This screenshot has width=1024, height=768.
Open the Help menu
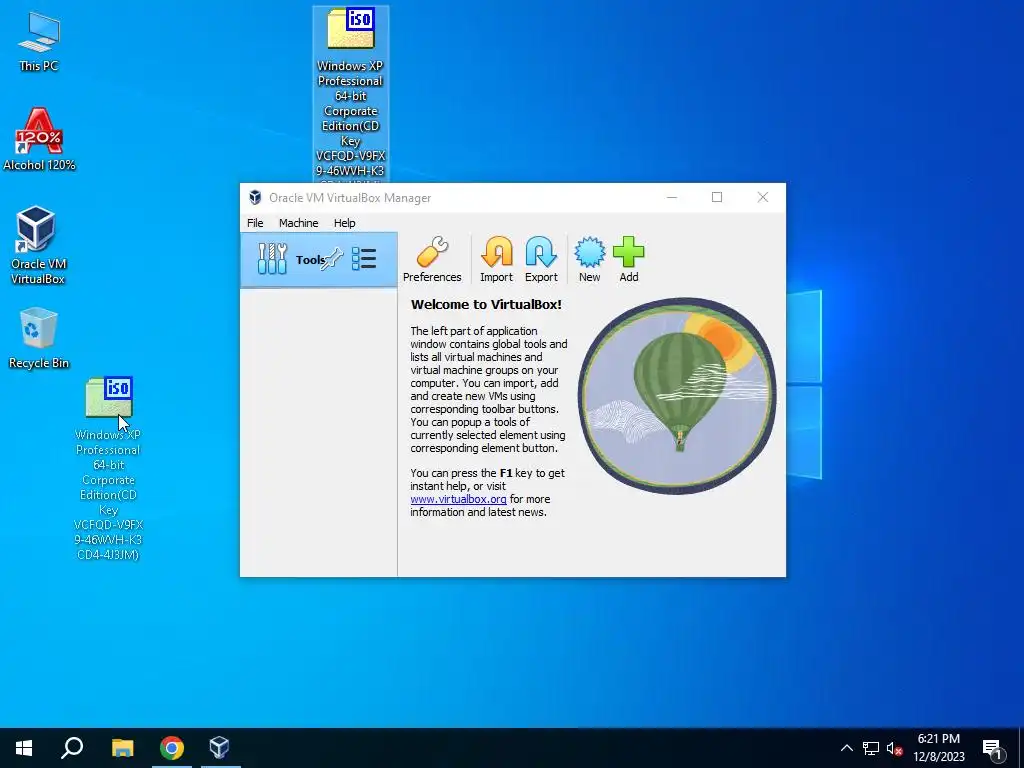[x=344, y=223]
